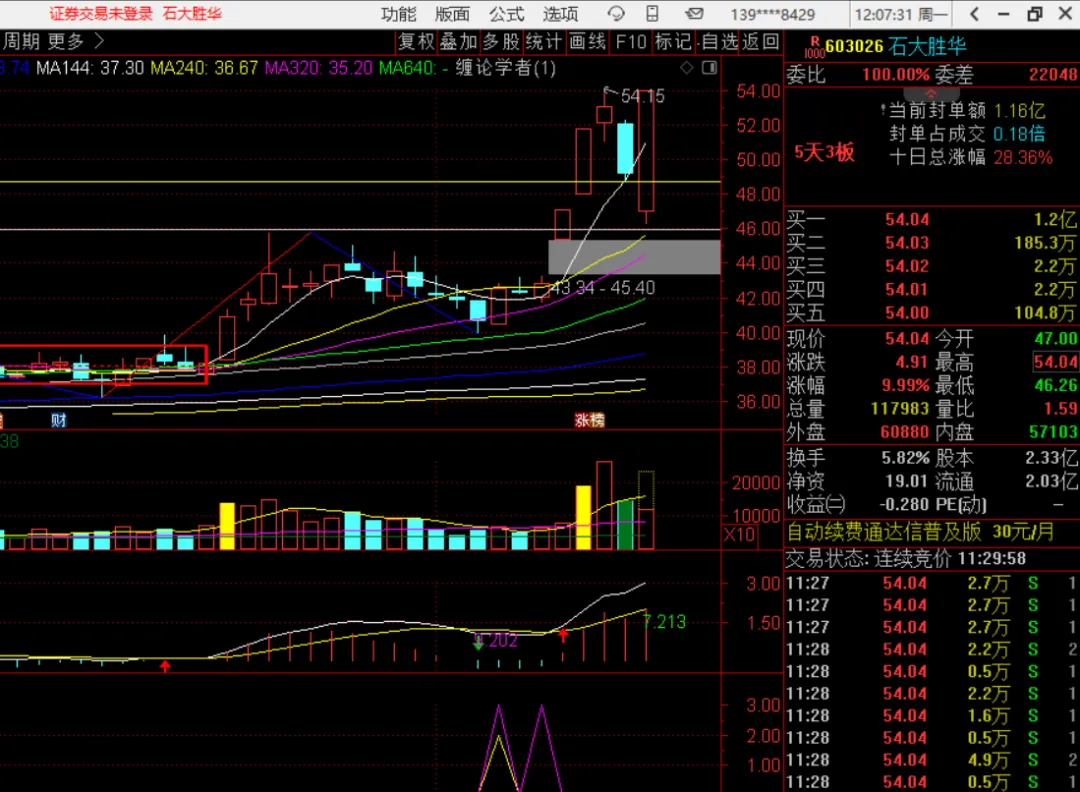
Task: Open the 功能 menu
Action: tap(398, 14)
